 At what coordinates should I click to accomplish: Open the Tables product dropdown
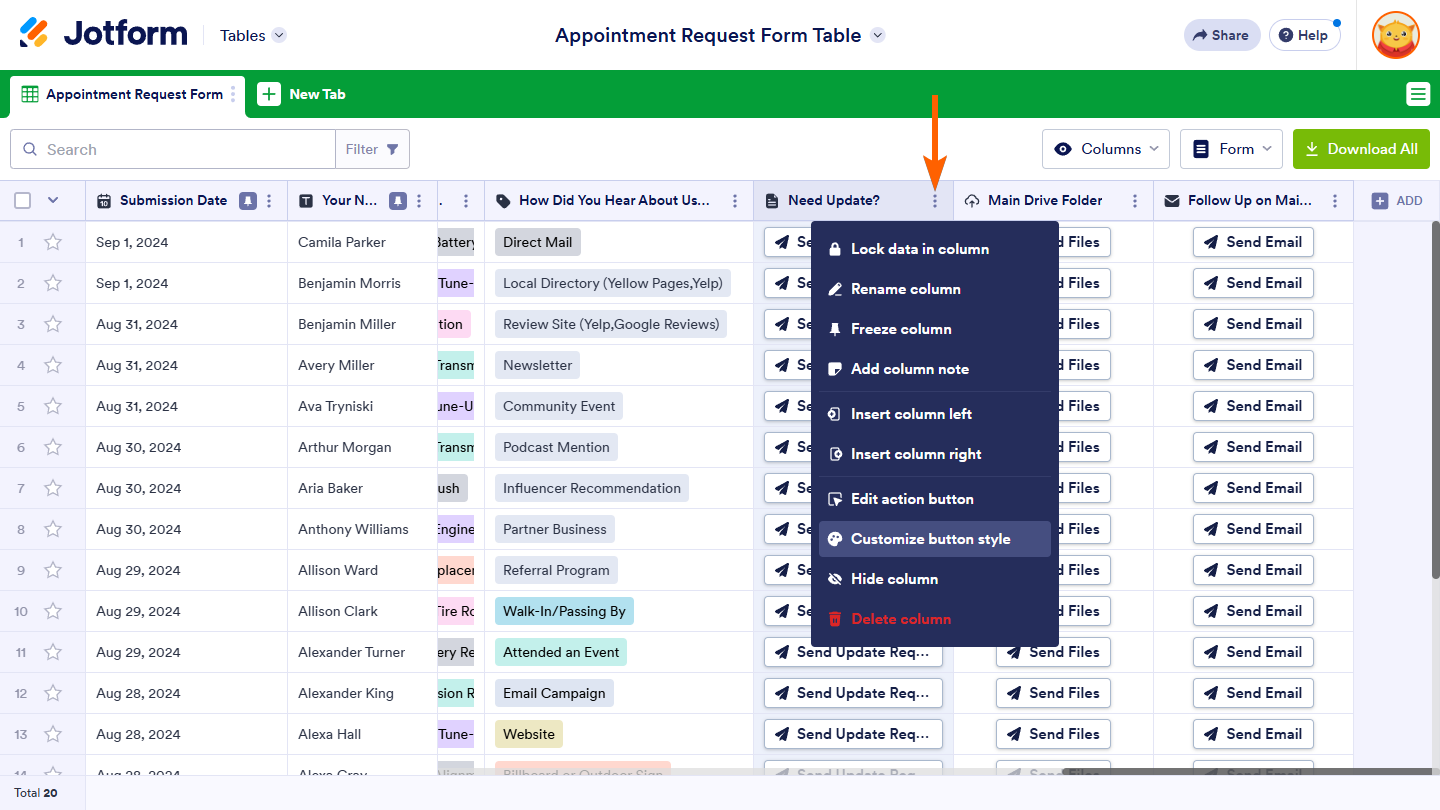click(x=253, y=35)
